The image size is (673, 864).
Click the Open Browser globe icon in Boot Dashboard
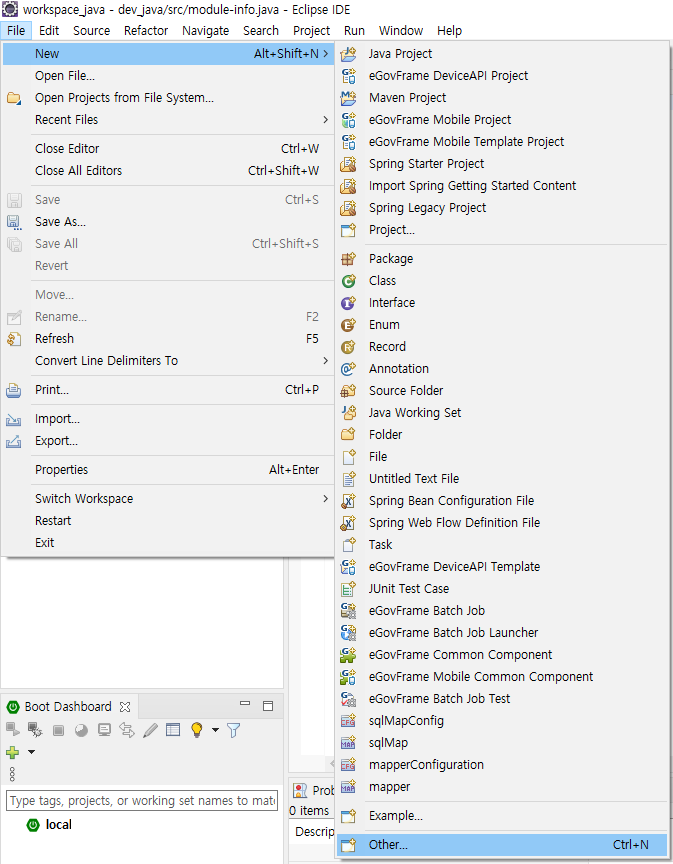click(81, 731)
